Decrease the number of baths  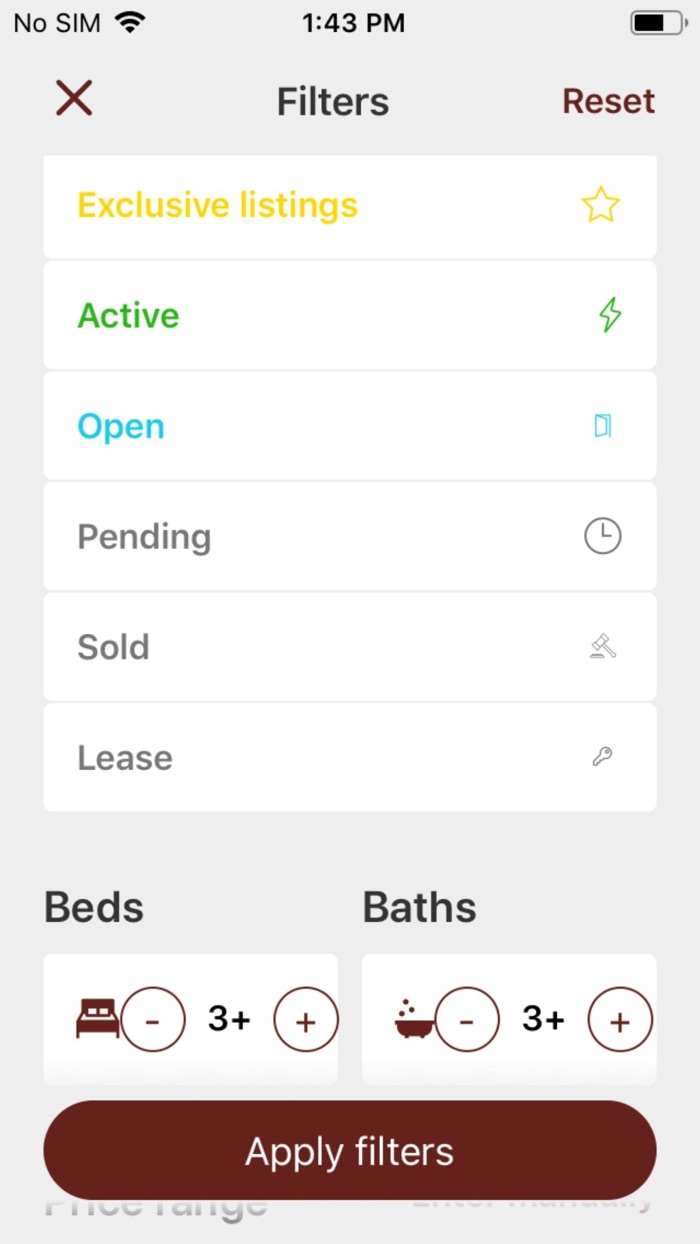coord(467,1020)
